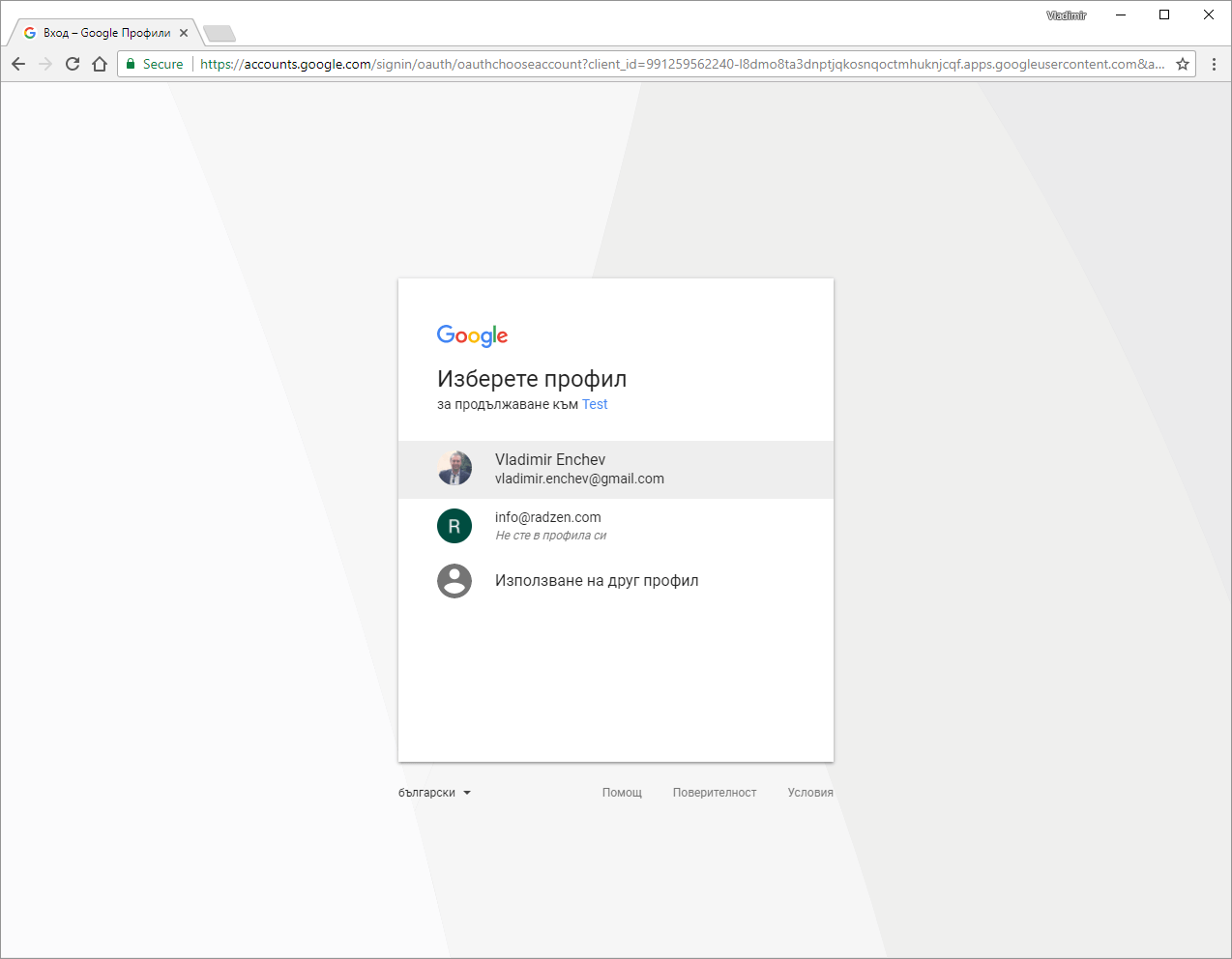Maximize the Chrome window

tap(1164, 15)
